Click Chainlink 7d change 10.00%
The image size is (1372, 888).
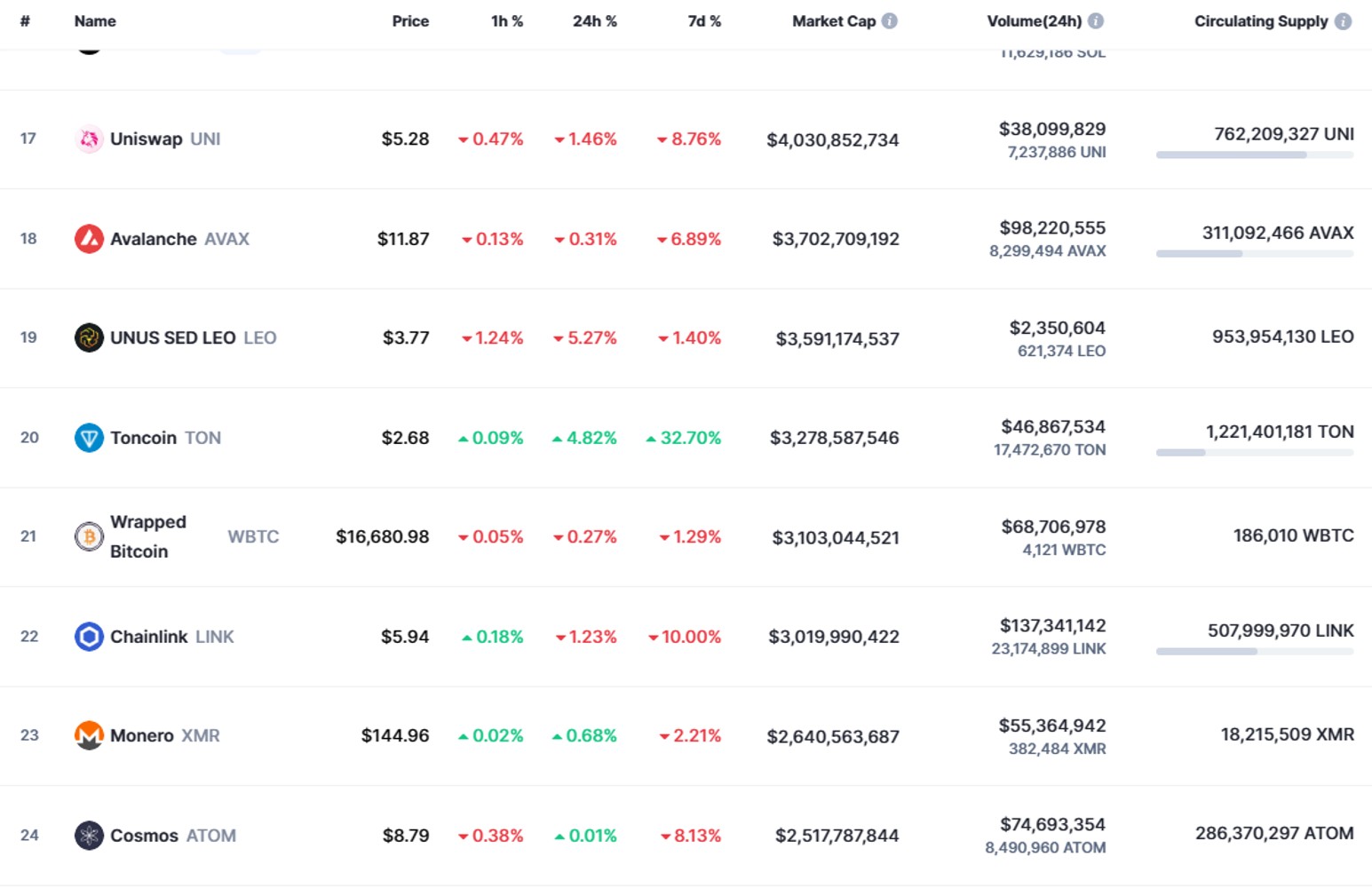[685, 637]
